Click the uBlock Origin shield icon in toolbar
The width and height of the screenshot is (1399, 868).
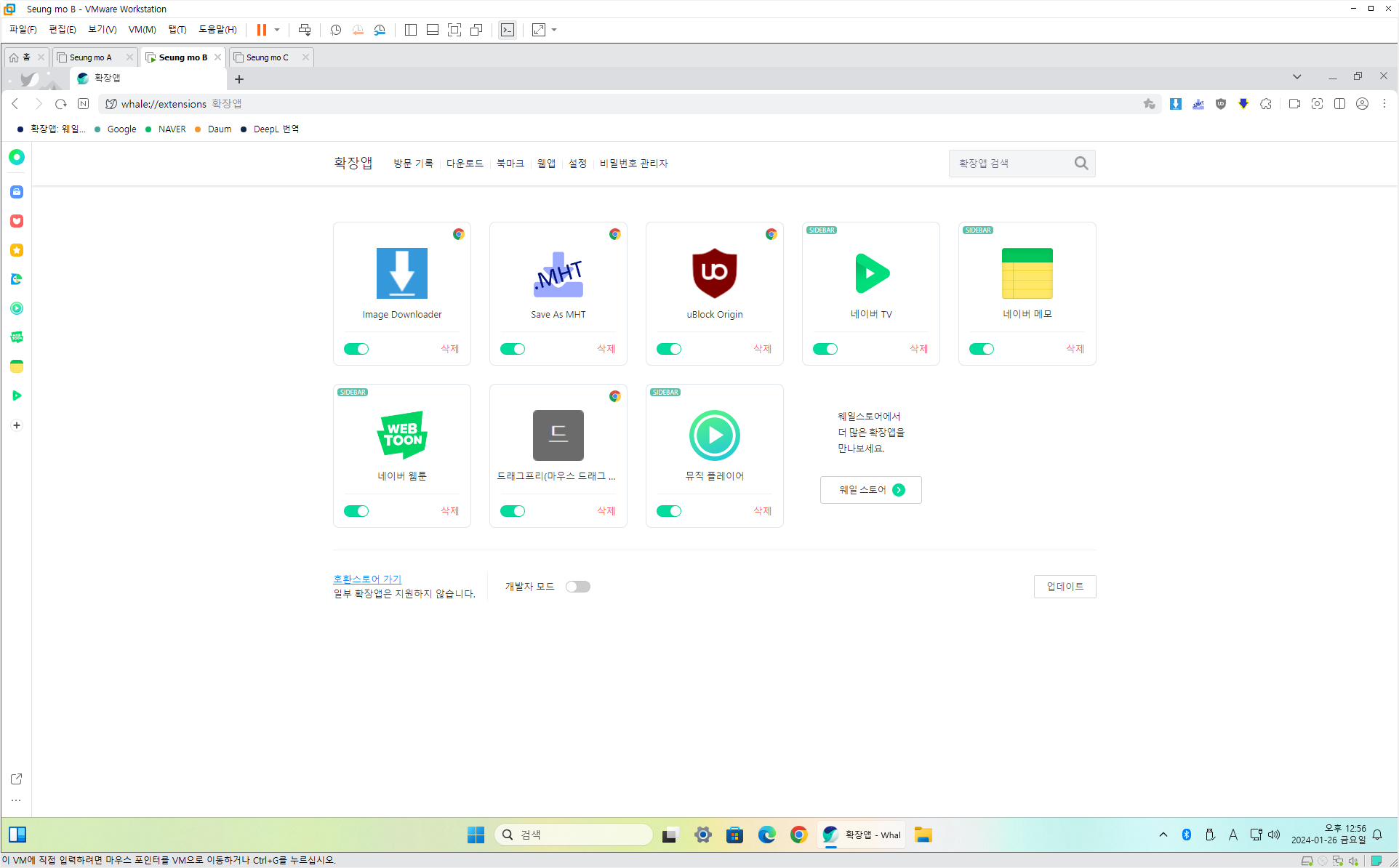[x=1221, y=104]
